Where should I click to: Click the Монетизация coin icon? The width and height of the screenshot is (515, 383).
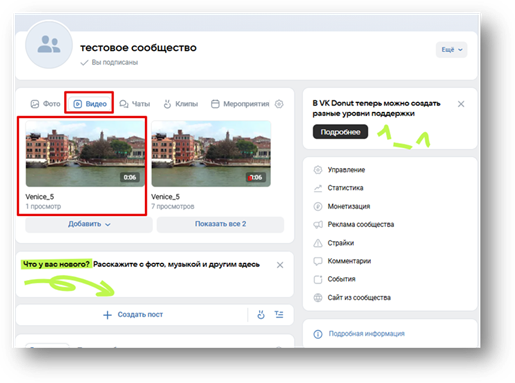pyautogui.click(x=318, y=206)
